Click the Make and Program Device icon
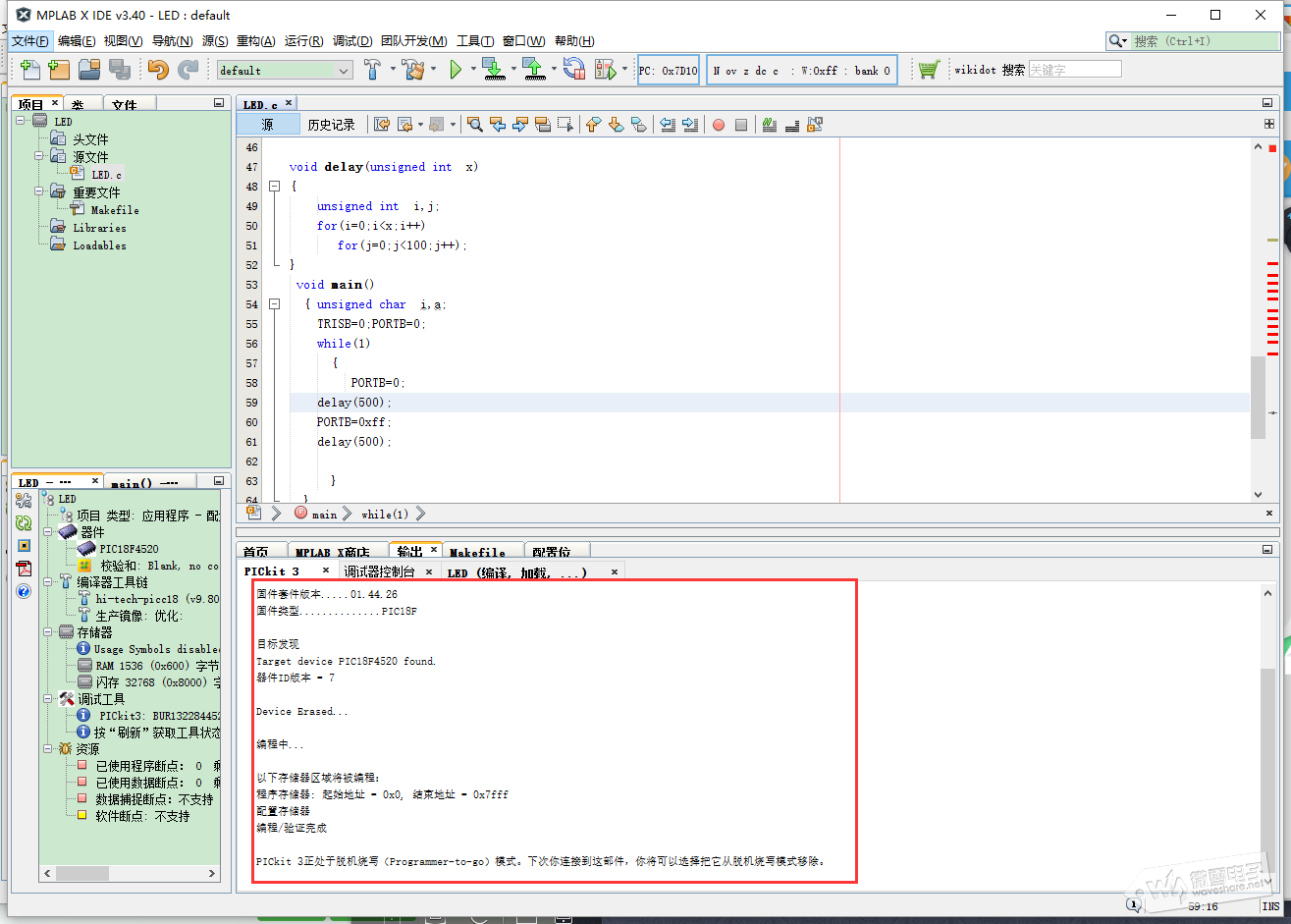Image resolution: width=1291 pixels, height=924 pixels. (x=494, y=70)
